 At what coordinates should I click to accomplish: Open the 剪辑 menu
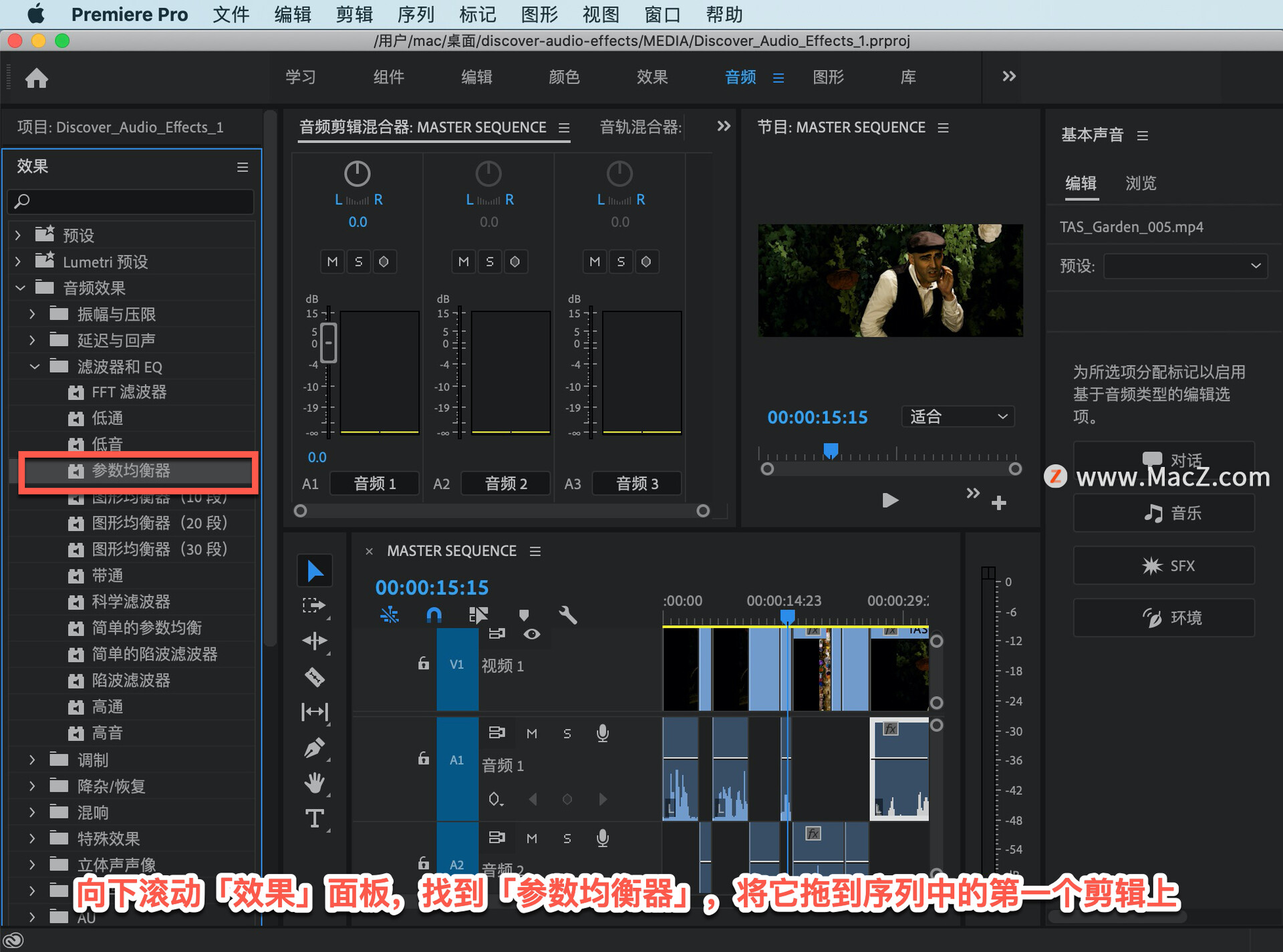(354, 14)
